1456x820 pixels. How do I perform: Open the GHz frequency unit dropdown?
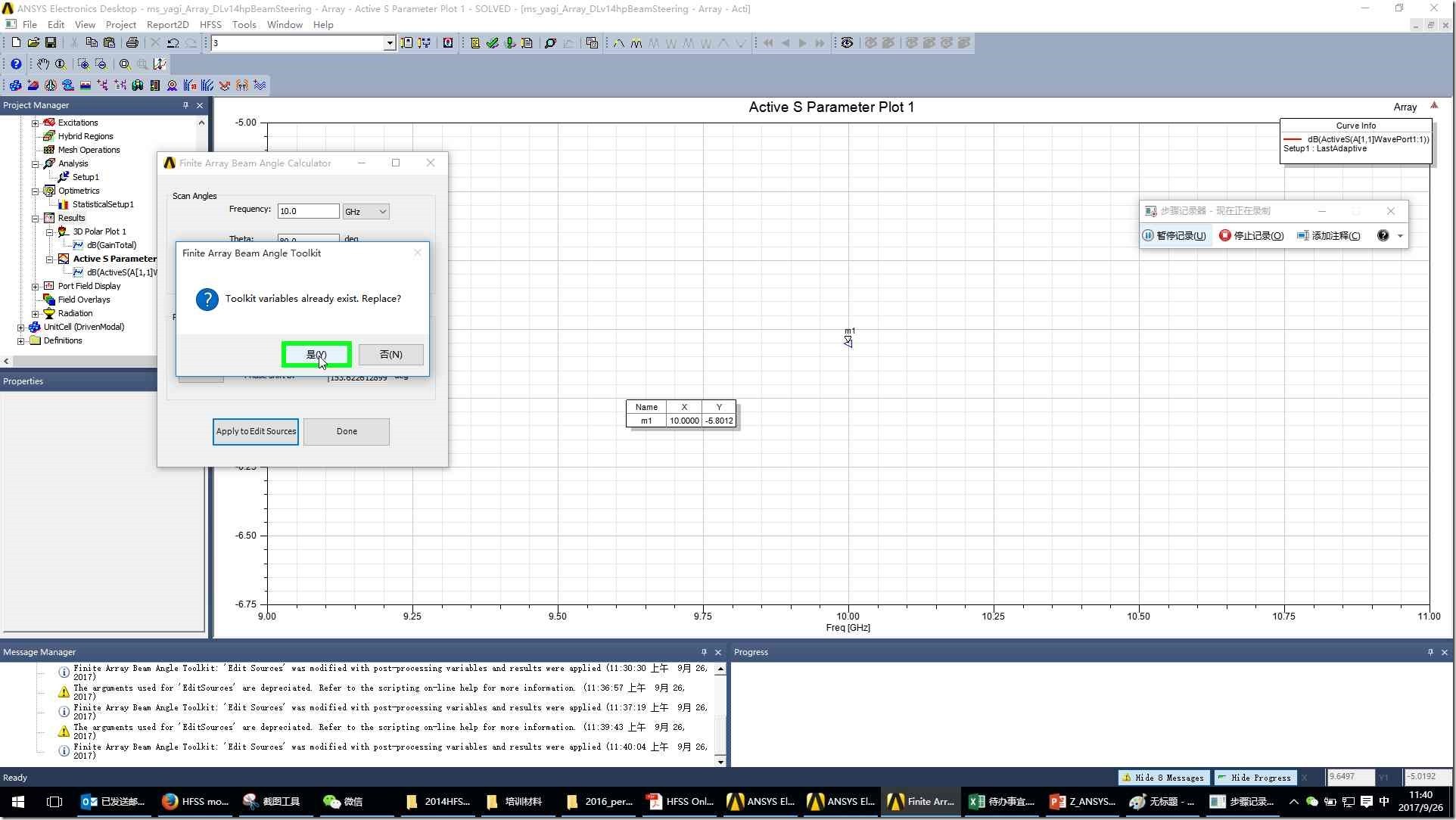(x=366, y=212)
